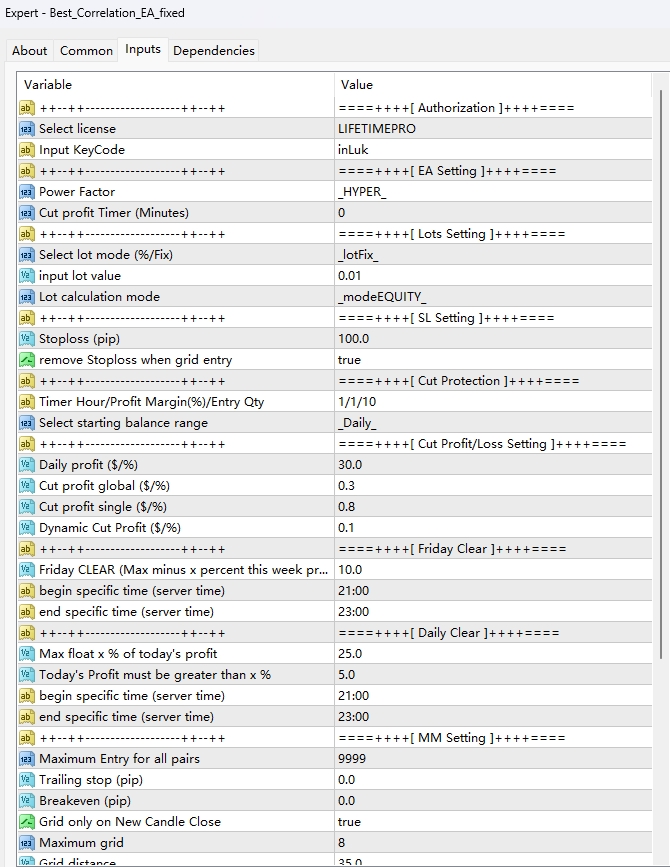Click the double icon beside input lot value
The height and width of the screenshot is (867, 670).
click(x=27, y=276)
